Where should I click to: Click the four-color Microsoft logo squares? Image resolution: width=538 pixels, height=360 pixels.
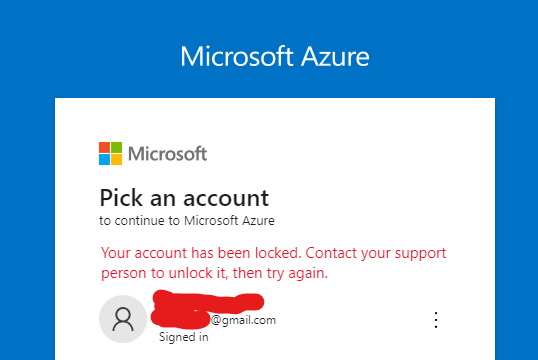click(x=110, y=153)
